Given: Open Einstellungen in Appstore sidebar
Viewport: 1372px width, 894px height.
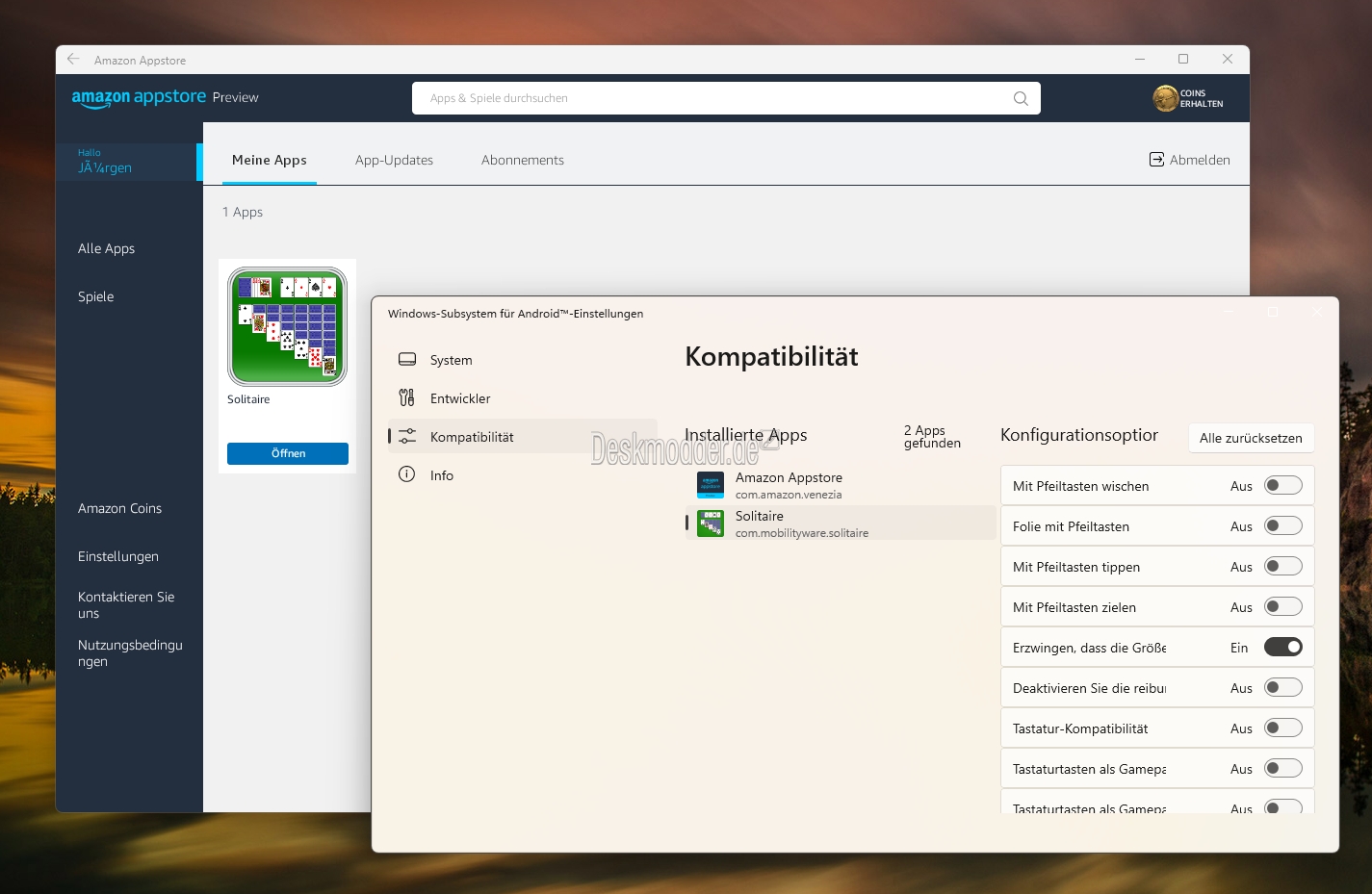Looking at the screenshot, I should (118, 556).
